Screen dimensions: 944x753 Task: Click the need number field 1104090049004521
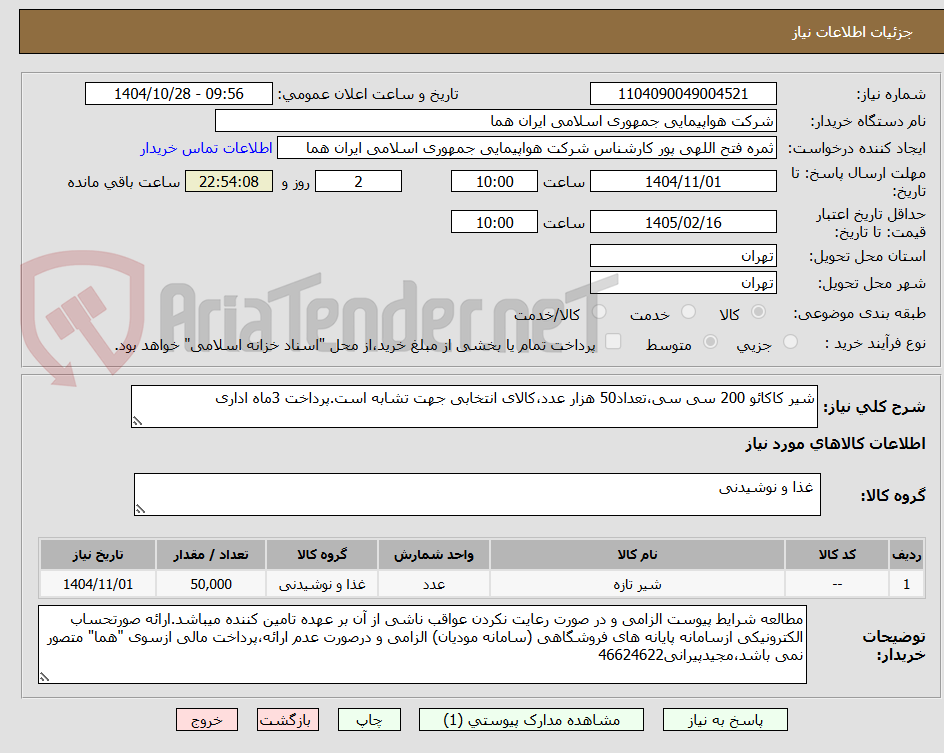pos(681,91)
